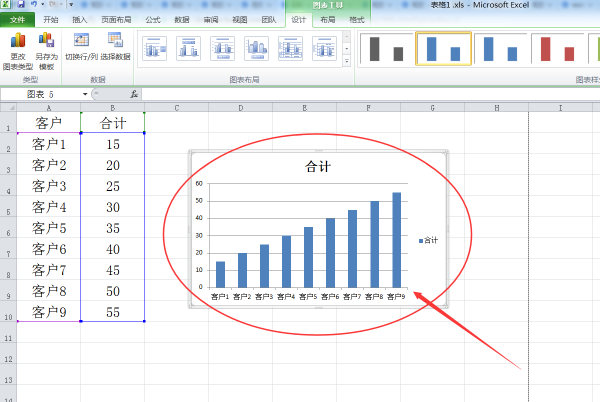Choose first chart layout thumbnail
600x402 pixels.
pos(155,49)
